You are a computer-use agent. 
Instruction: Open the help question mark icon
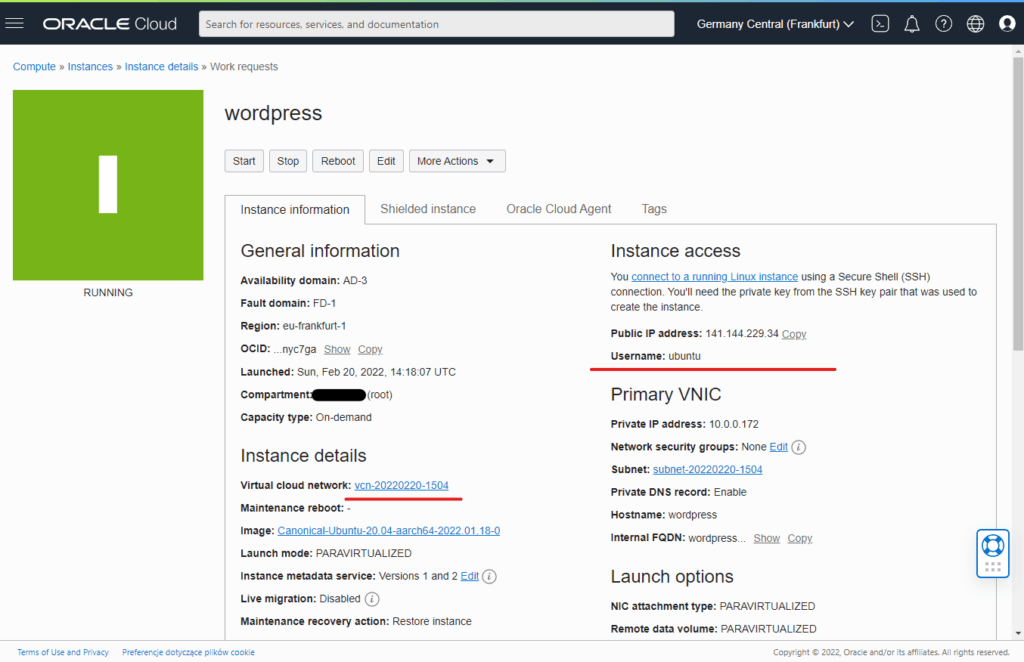coord(943,24)
